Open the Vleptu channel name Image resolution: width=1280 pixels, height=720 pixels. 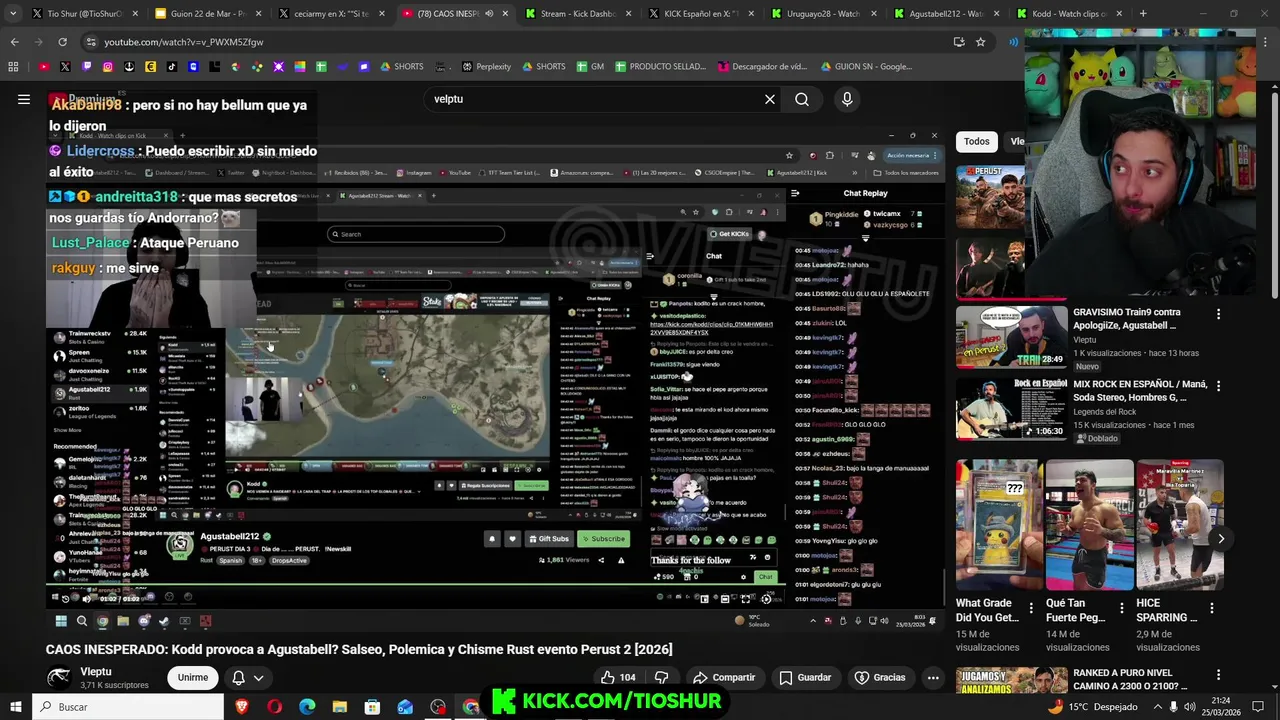[x=96, y=672]
